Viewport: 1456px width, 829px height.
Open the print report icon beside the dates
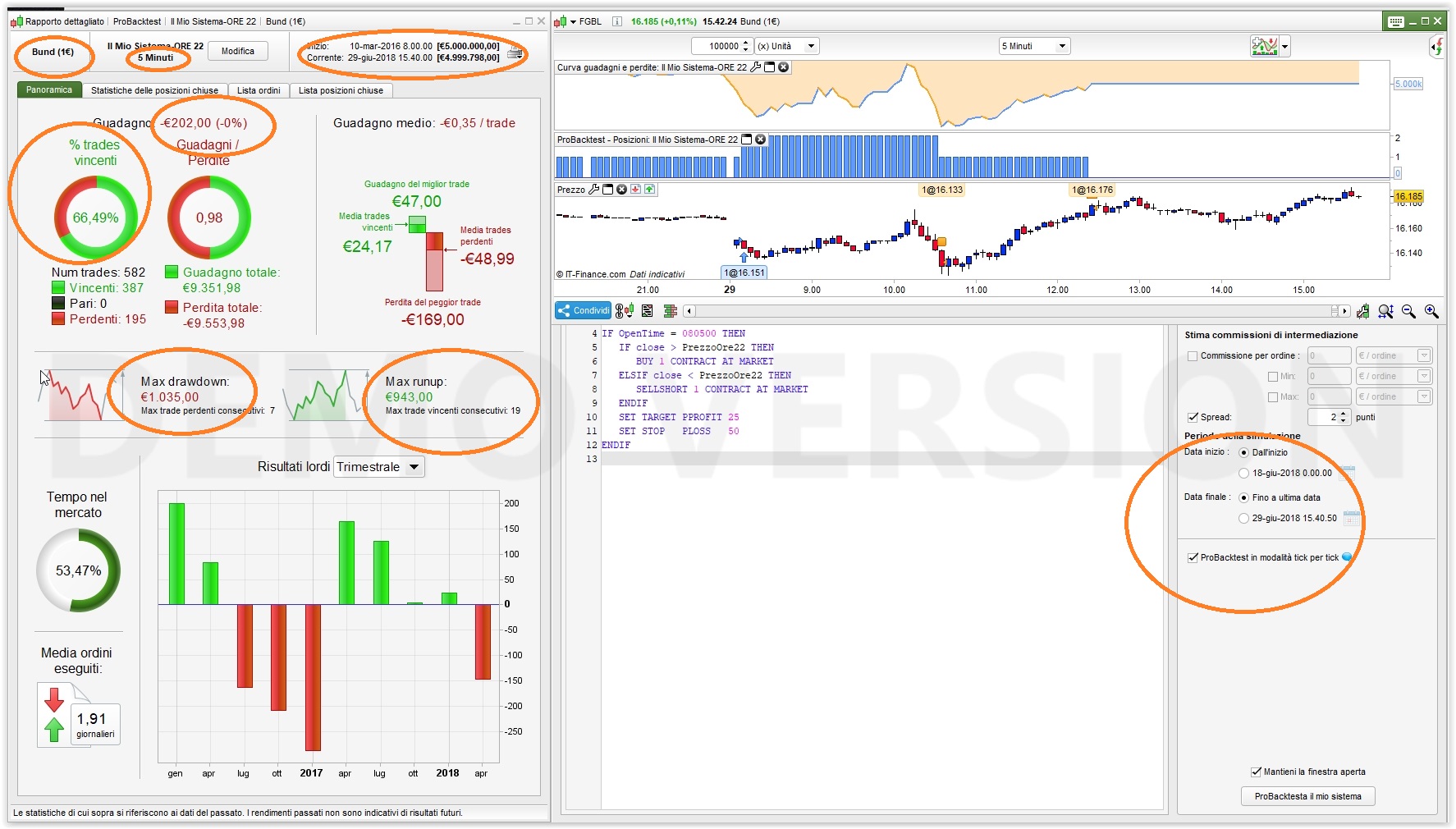515,53
